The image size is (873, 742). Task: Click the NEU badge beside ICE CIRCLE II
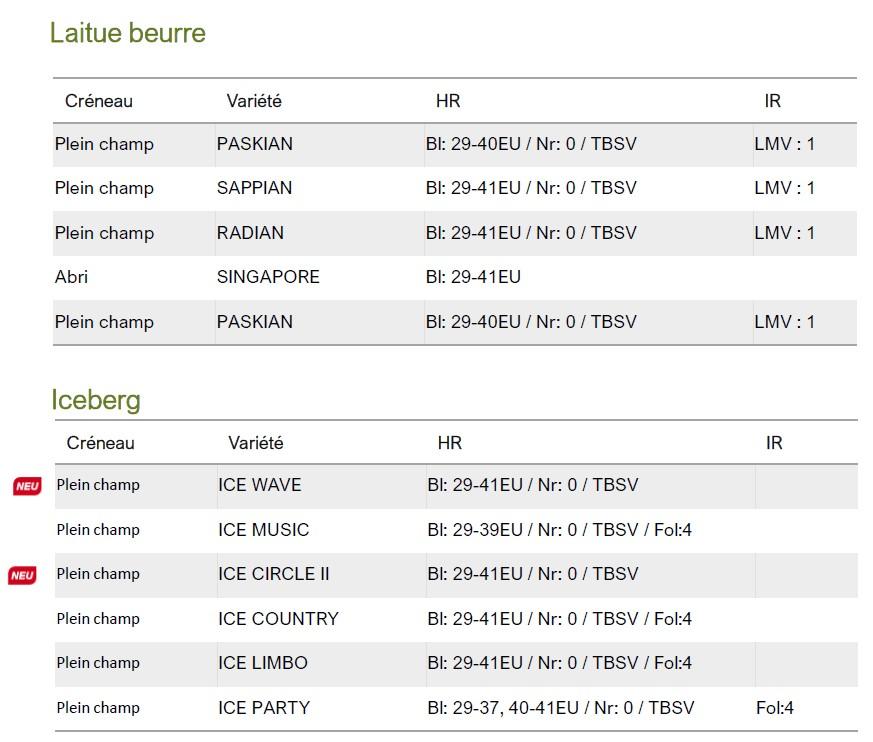[x=22, y=576]
